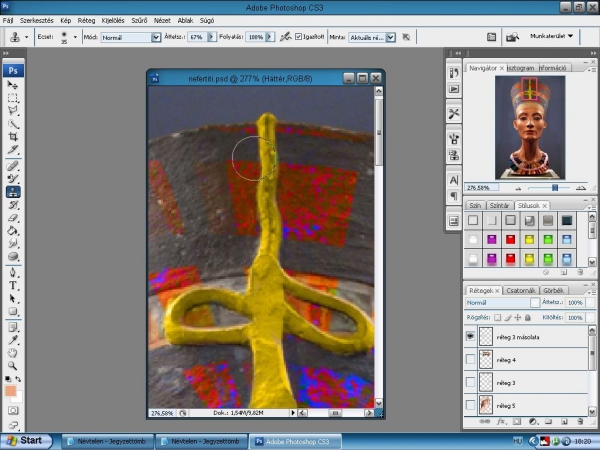Click the Navigator preview thumbnail
The image size is (600, 450).
[530, 127]
